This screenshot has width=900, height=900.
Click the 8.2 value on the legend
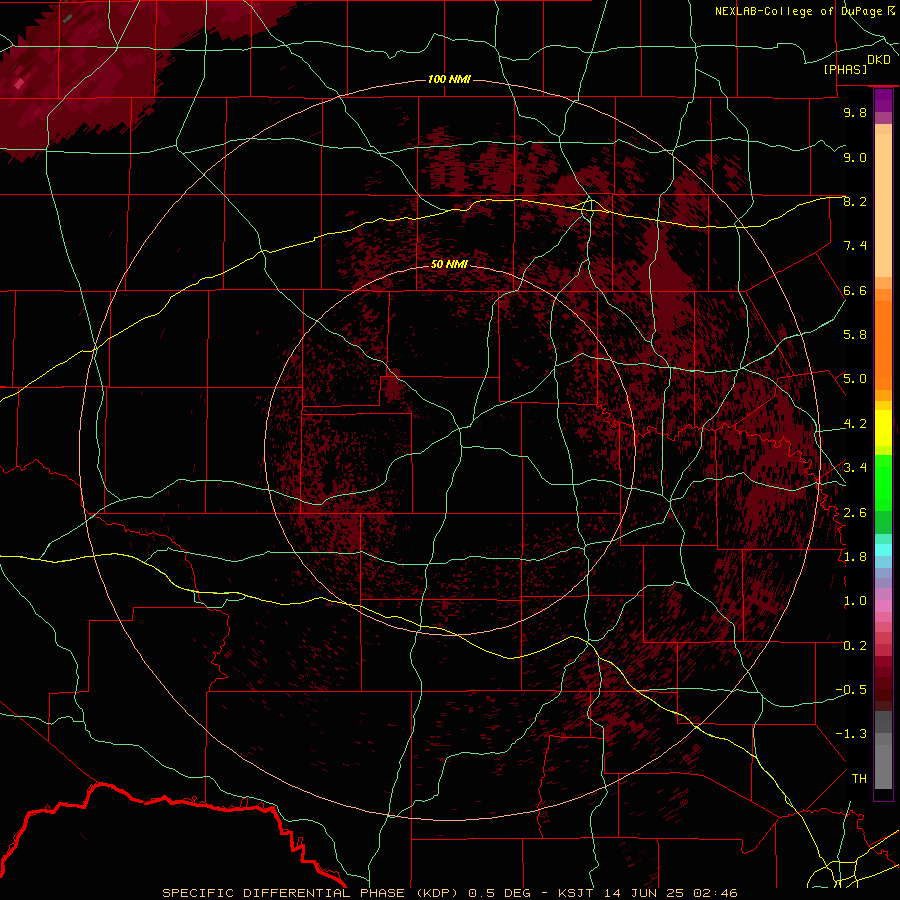pyautogui.click(x=855, y=201)
